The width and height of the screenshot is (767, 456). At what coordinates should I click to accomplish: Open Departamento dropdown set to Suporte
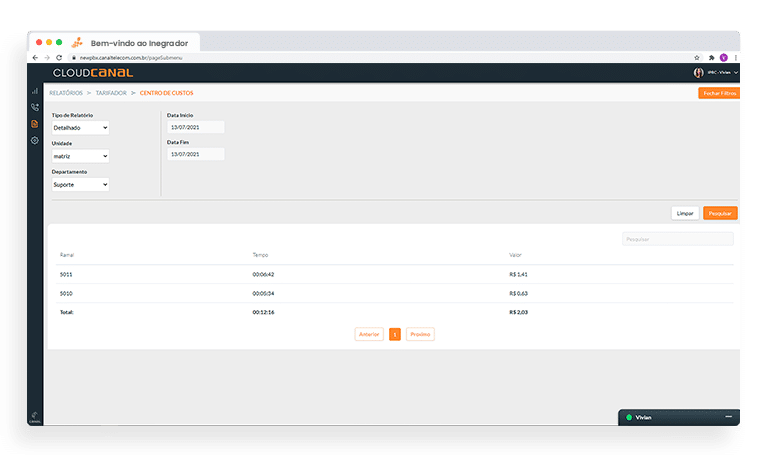(80, 184)
